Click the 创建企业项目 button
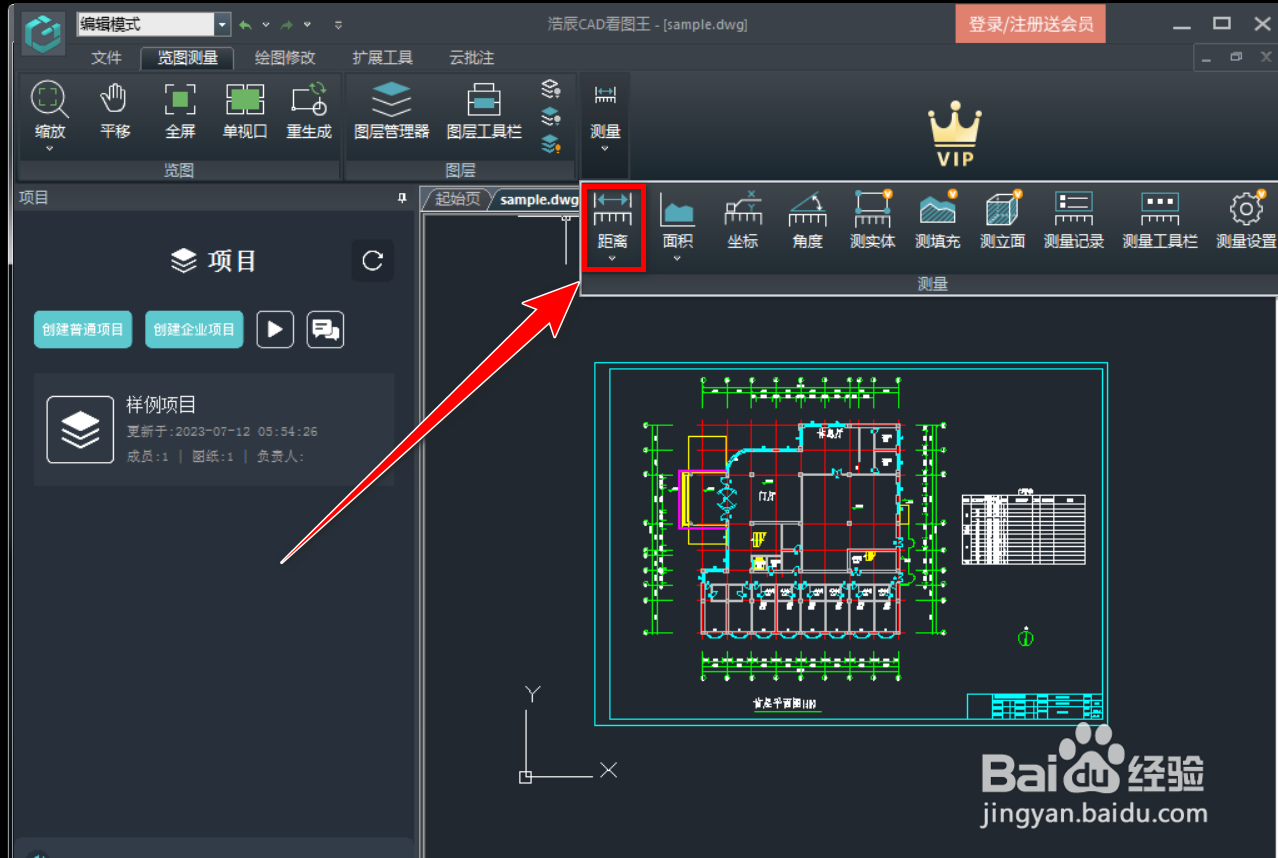 pyautogui.click(x=194, y=329)
